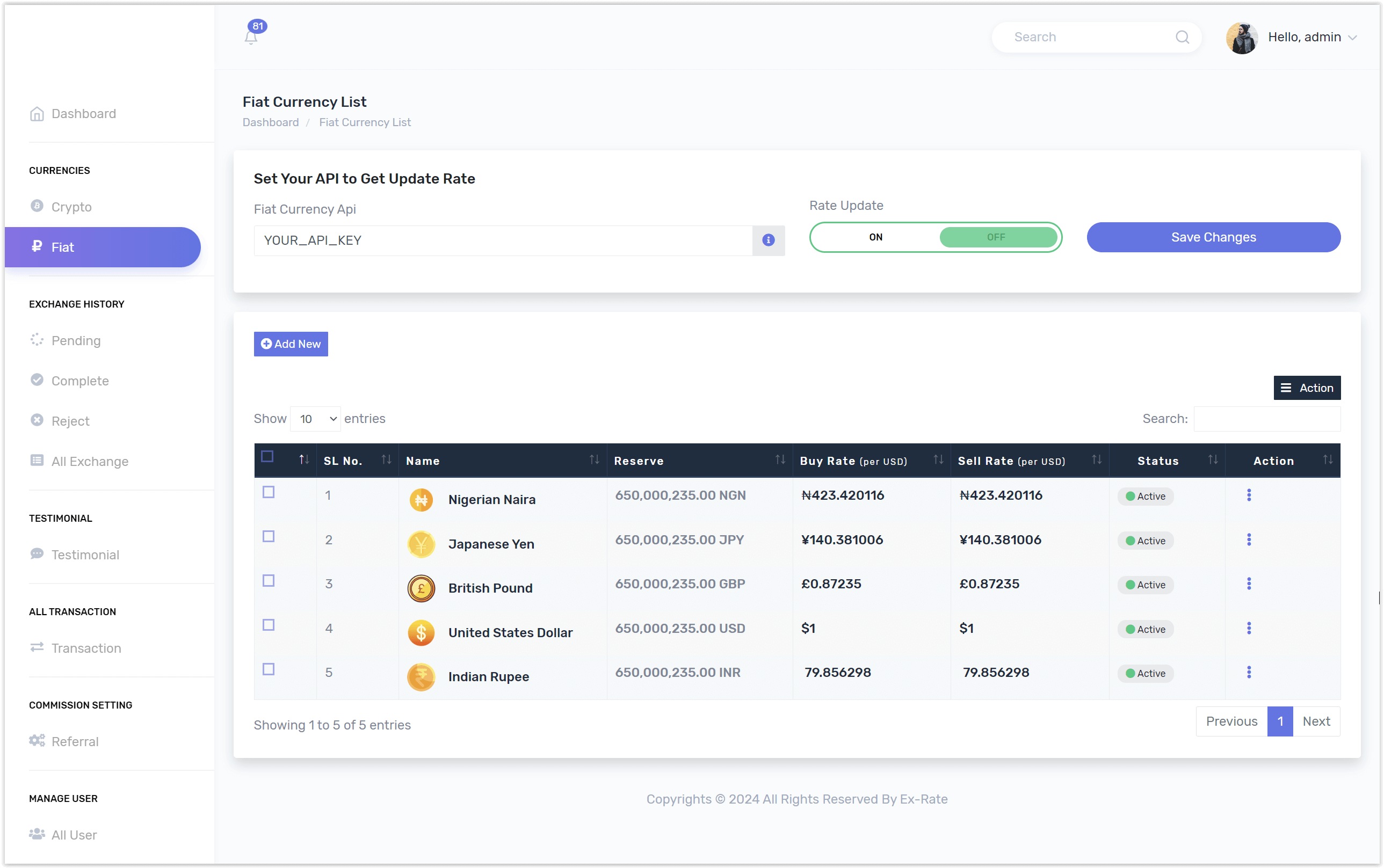Click the info icon beside the API key field
The image size is (1384, 868).
(768, 240)
